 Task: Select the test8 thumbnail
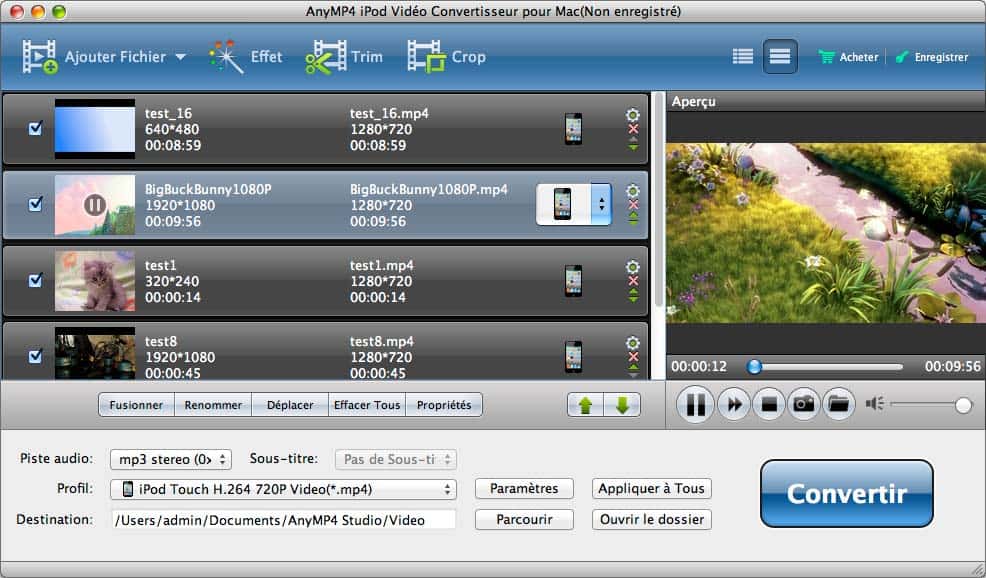[95, 353]
